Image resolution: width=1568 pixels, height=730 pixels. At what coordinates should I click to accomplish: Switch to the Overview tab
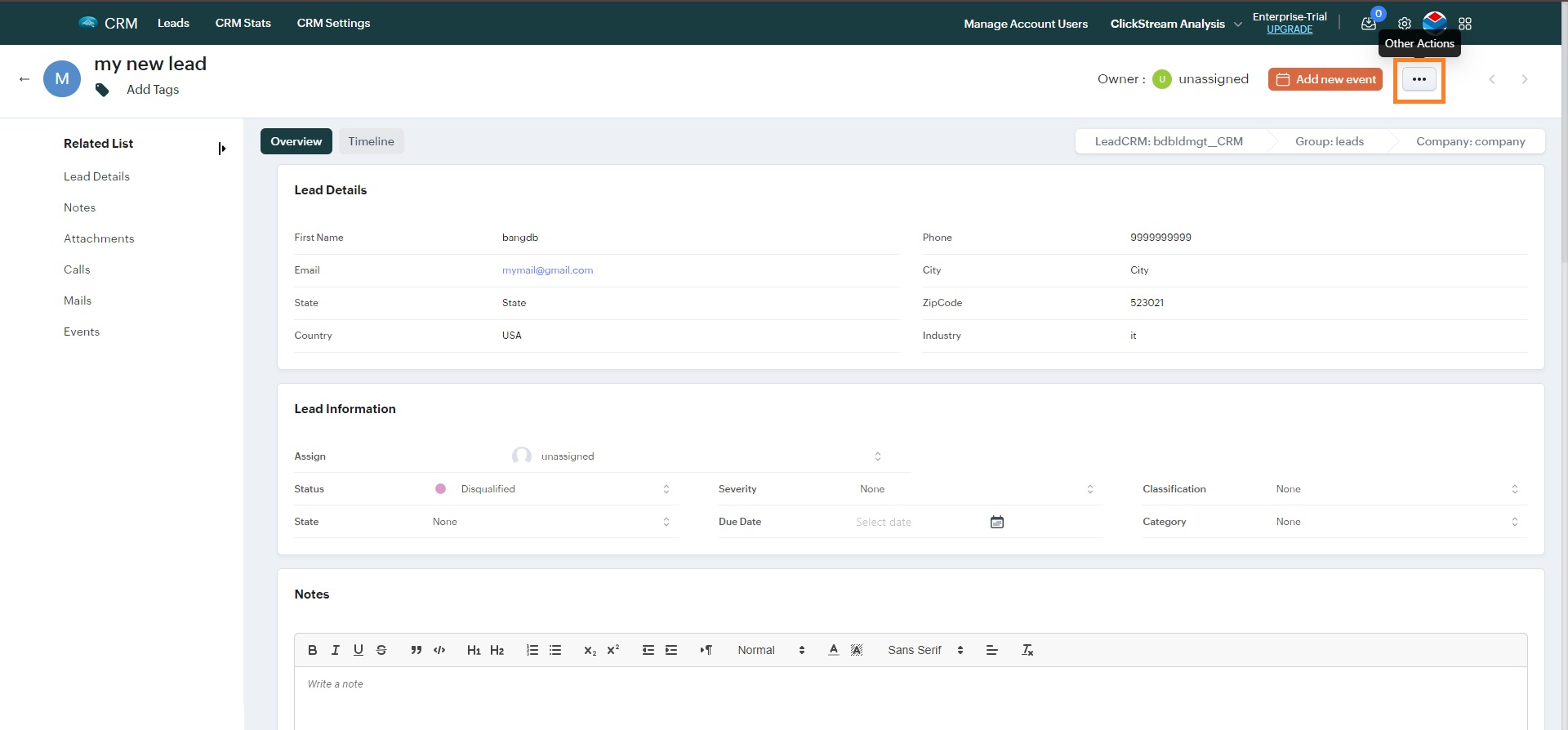pyautogui.click(x=296, y=141)
